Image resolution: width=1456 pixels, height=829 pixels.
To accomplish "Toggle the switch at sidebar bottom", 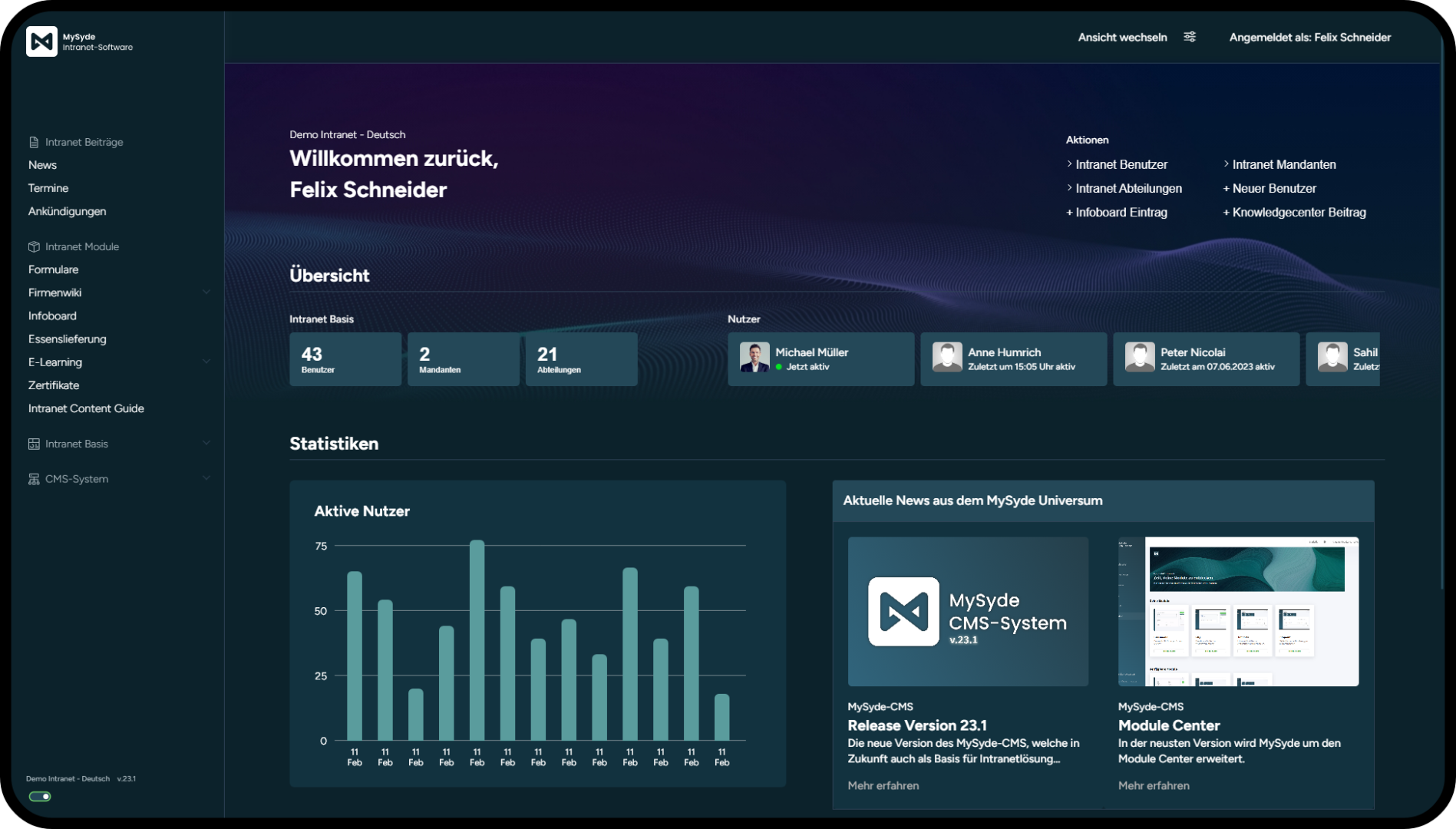I will tap(40, 797).
